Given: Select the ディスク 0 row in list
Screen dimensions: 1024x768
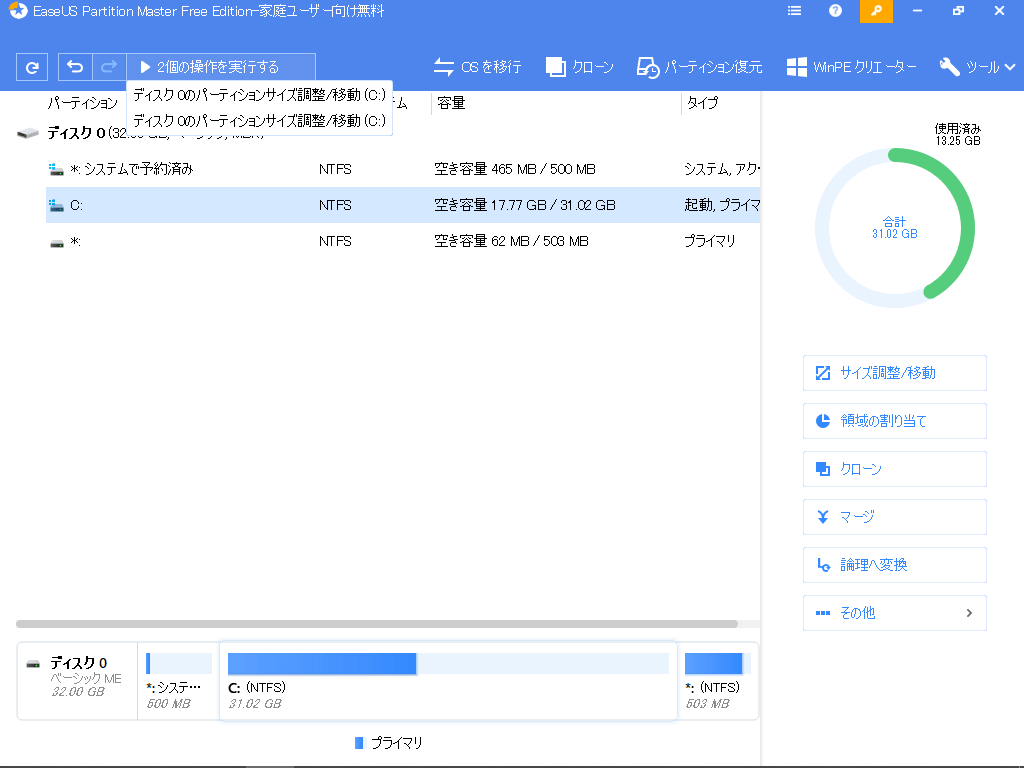Looking at the screenshot, I should tap(388, 133).
